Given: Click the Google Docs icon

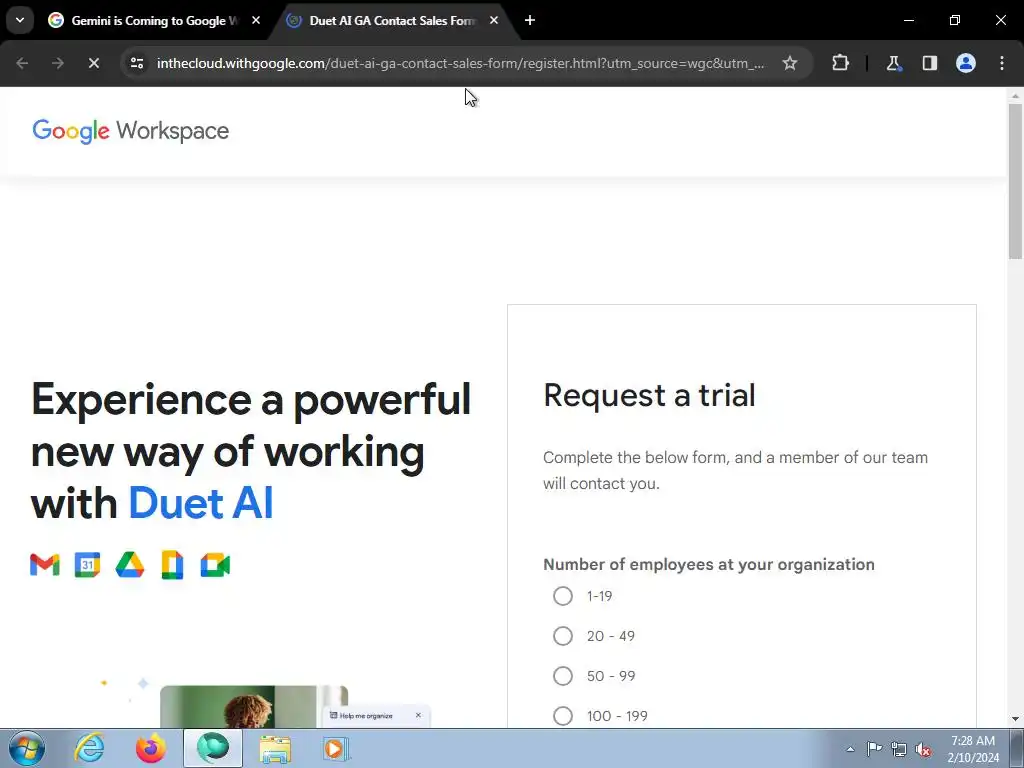Looking at the screenshot, I should coord(172,566).
